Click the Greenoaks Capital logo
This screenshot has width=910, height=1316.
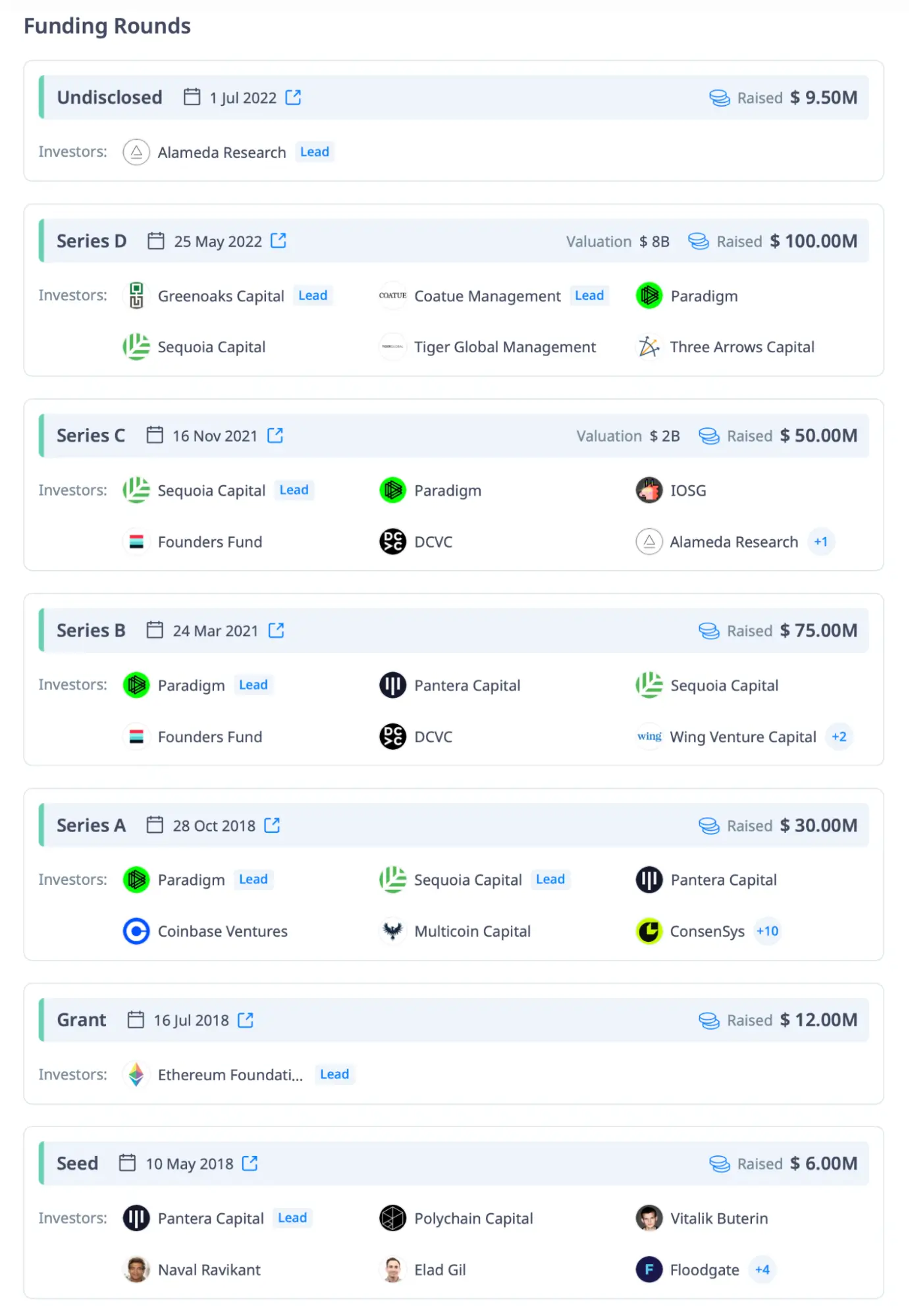pyautogui.click(x=136, y=296)
